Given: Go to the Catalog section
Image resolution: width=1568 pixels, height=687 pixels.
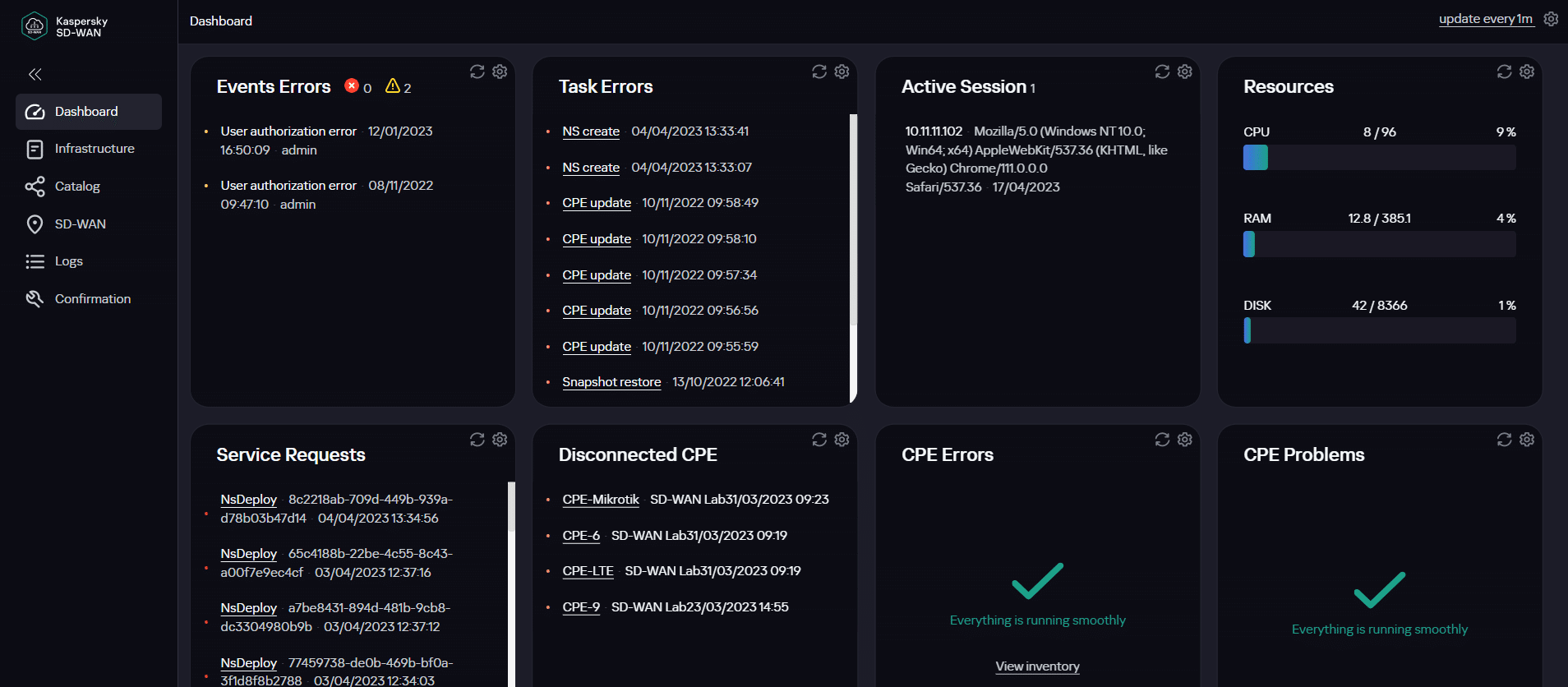Looking at the screenshot, I should [x=77, y=187].
